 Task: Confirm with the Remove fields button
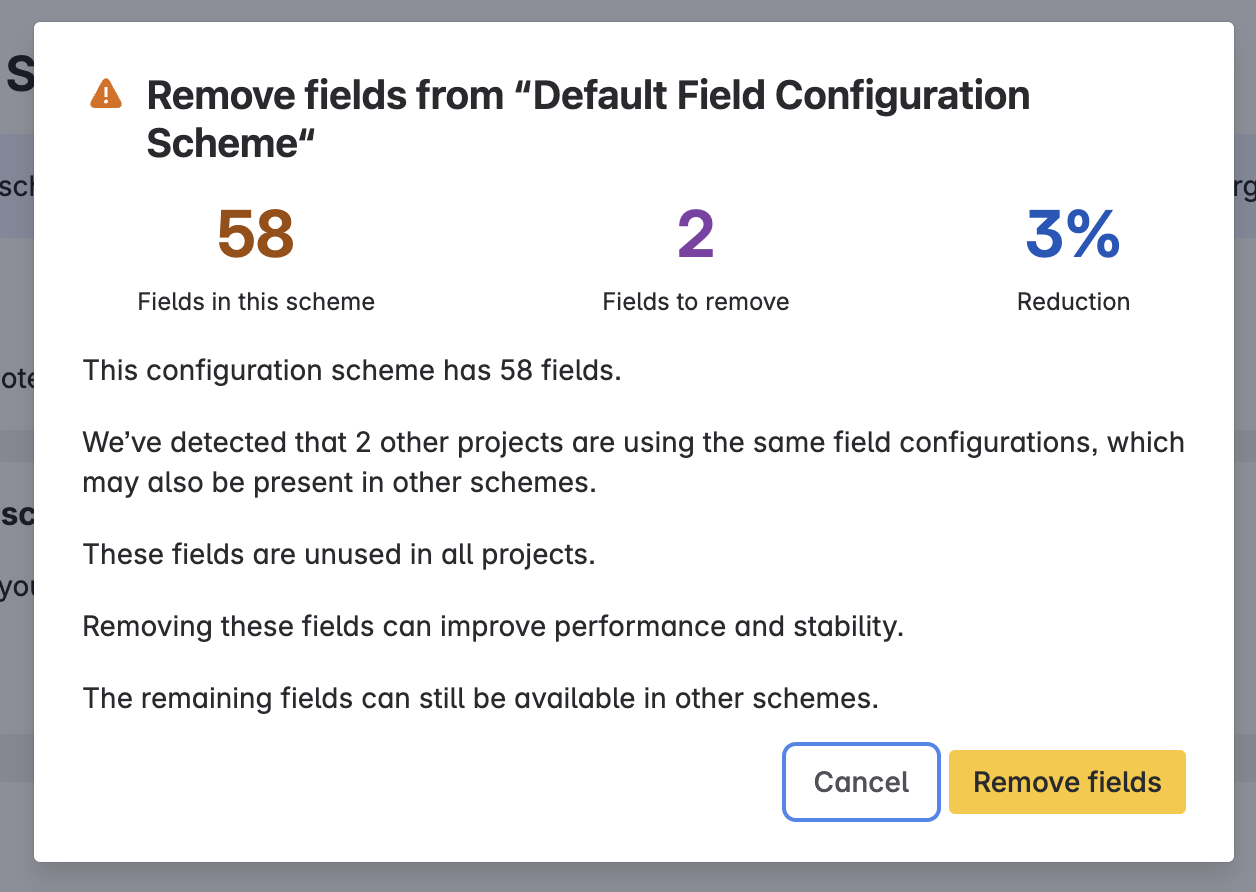click(1067, 782)
